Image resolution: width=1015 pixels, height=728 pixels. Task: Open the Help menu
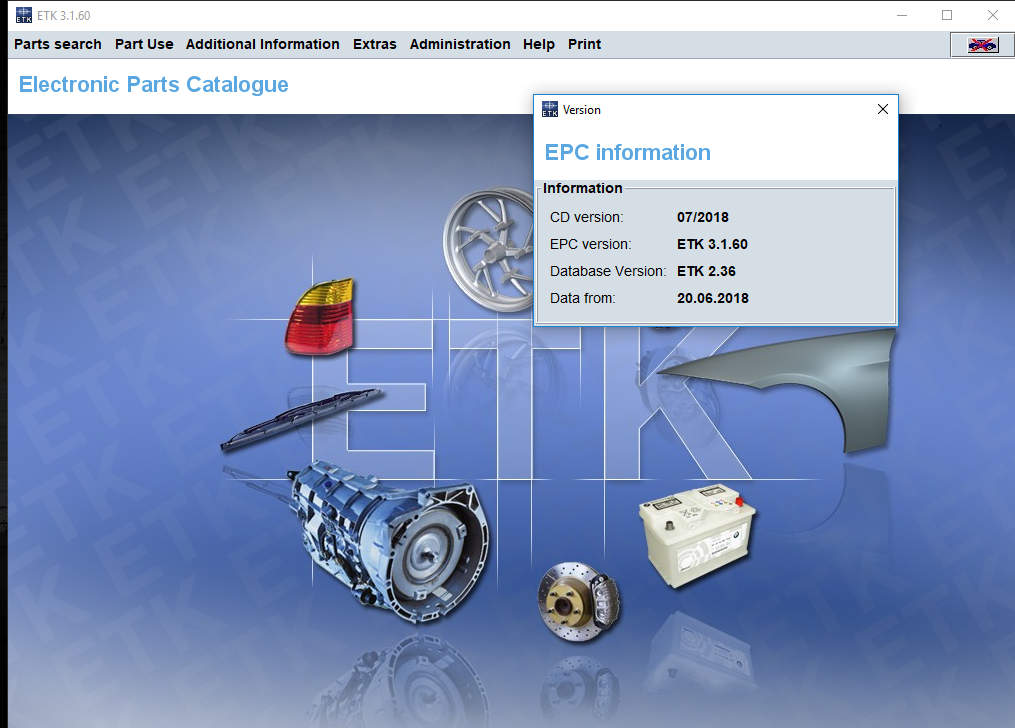(x=539, y=44)
